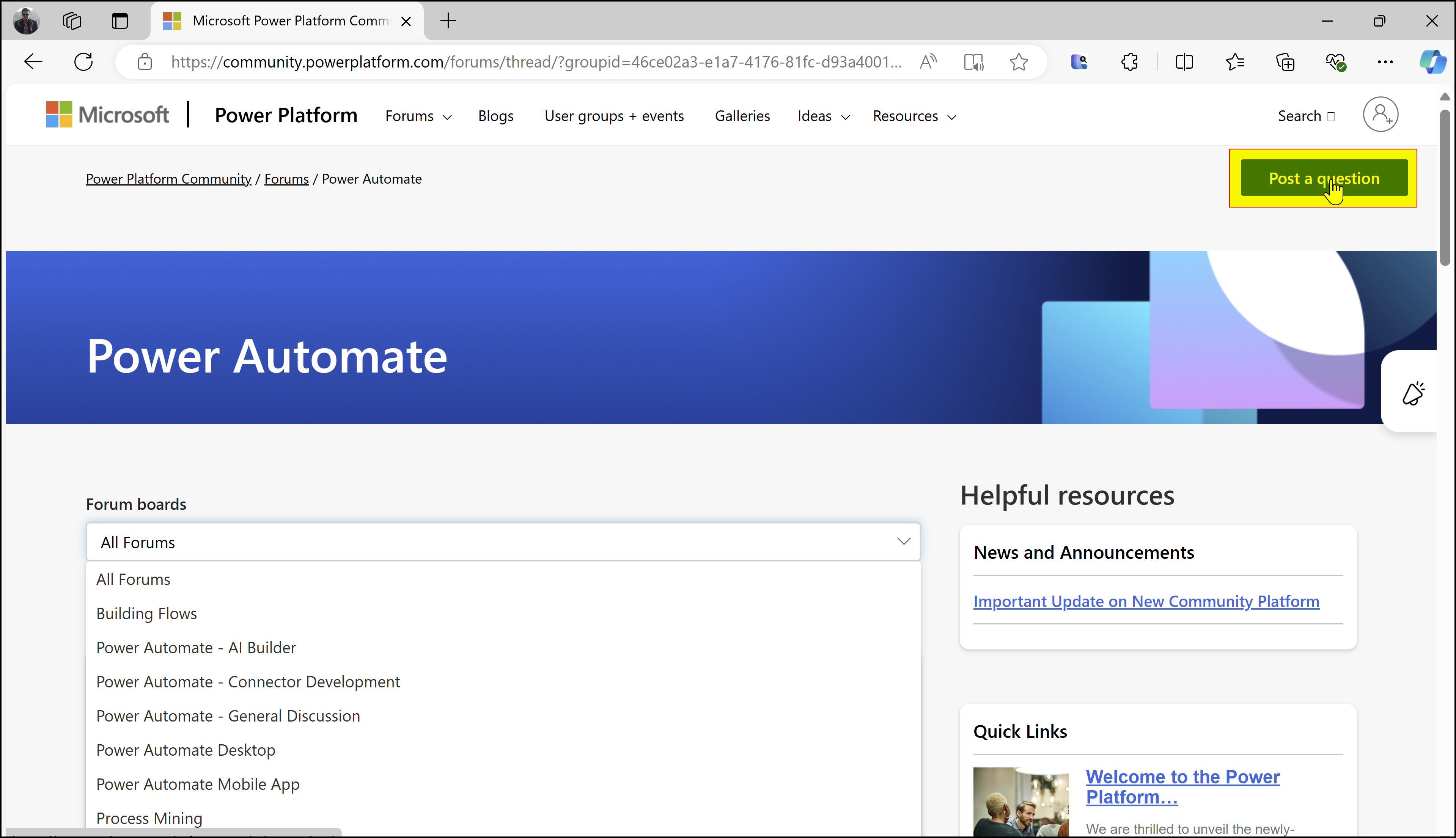The image size is (1456, 838).
Task: Open the Galleries page
Action: 742,116
